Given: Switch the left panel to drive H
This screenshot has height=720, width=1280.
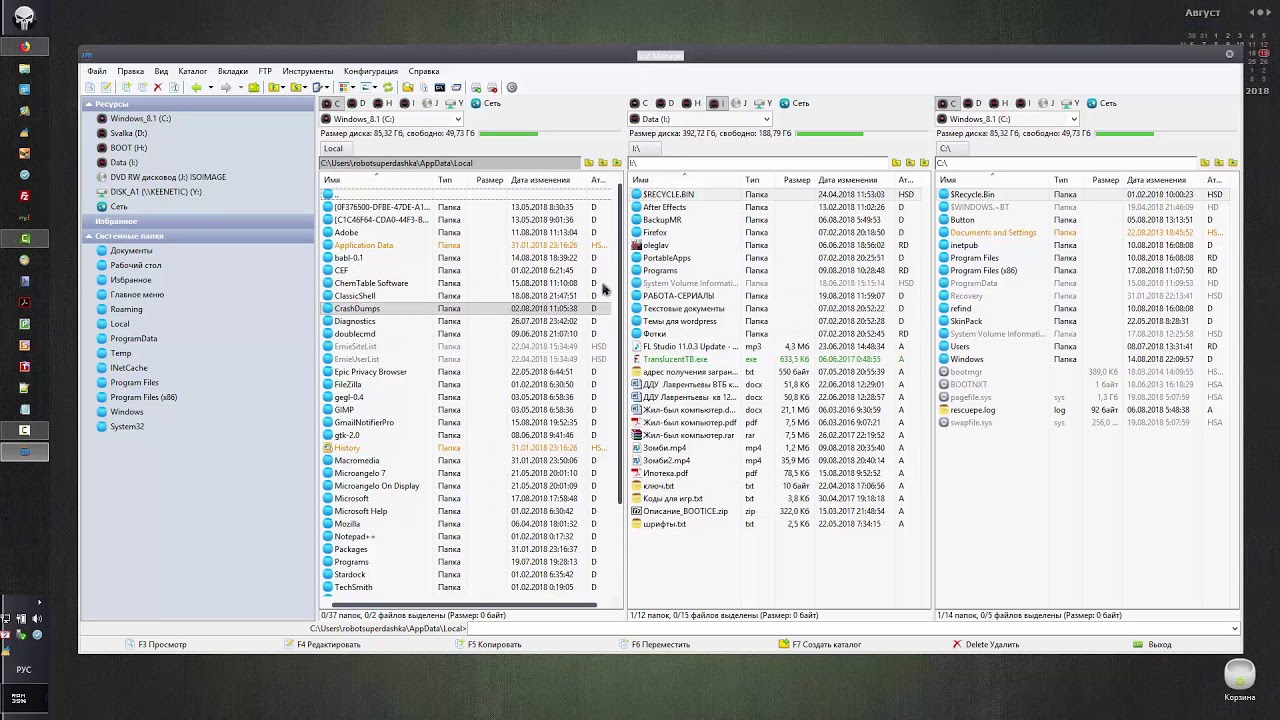Looking at the screenshot, I should pyautogui.click(x=383, y=103).
